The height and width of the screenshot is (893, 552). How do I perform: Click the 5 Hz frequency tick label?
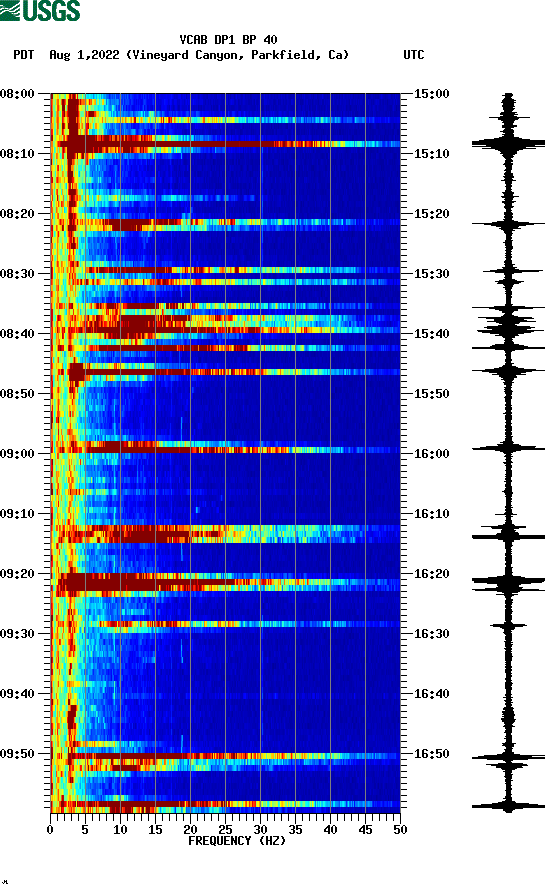(x=85, y=830)
